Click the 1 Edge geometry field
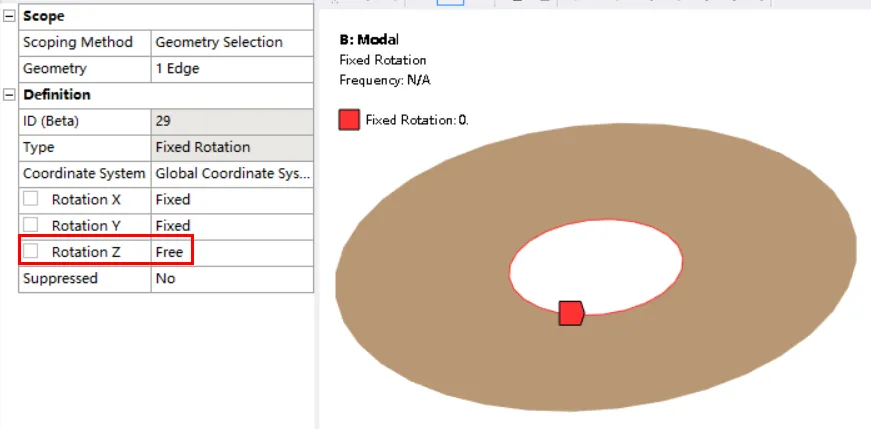This screenshot has height=429, width=871. tap(232, 69)
